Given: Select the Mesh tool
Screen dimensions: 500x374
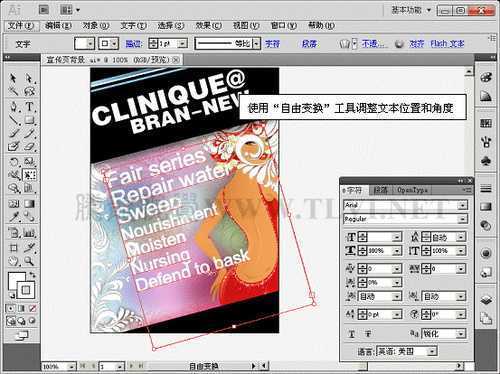Looking at the screenshot, I should click(x=13, y=204).
